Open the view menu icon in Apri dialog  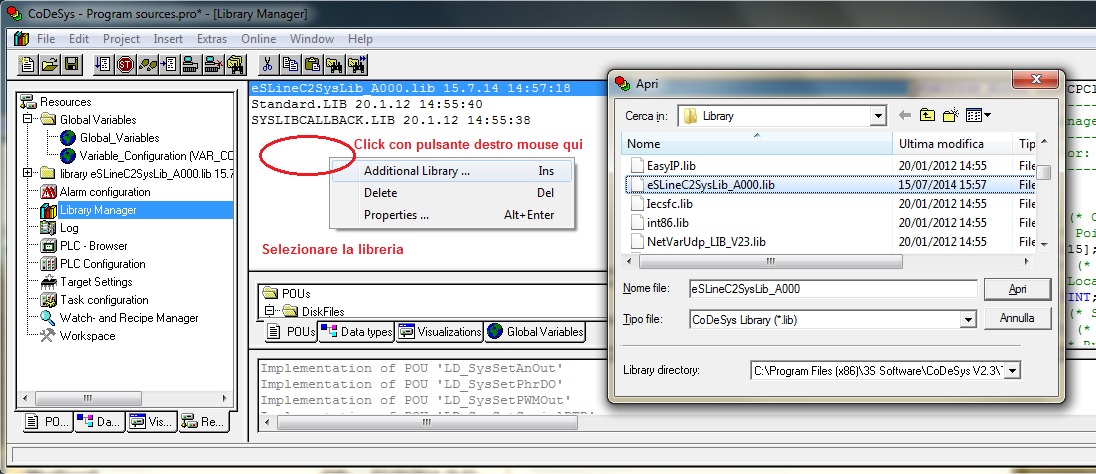tap(978, 115)
